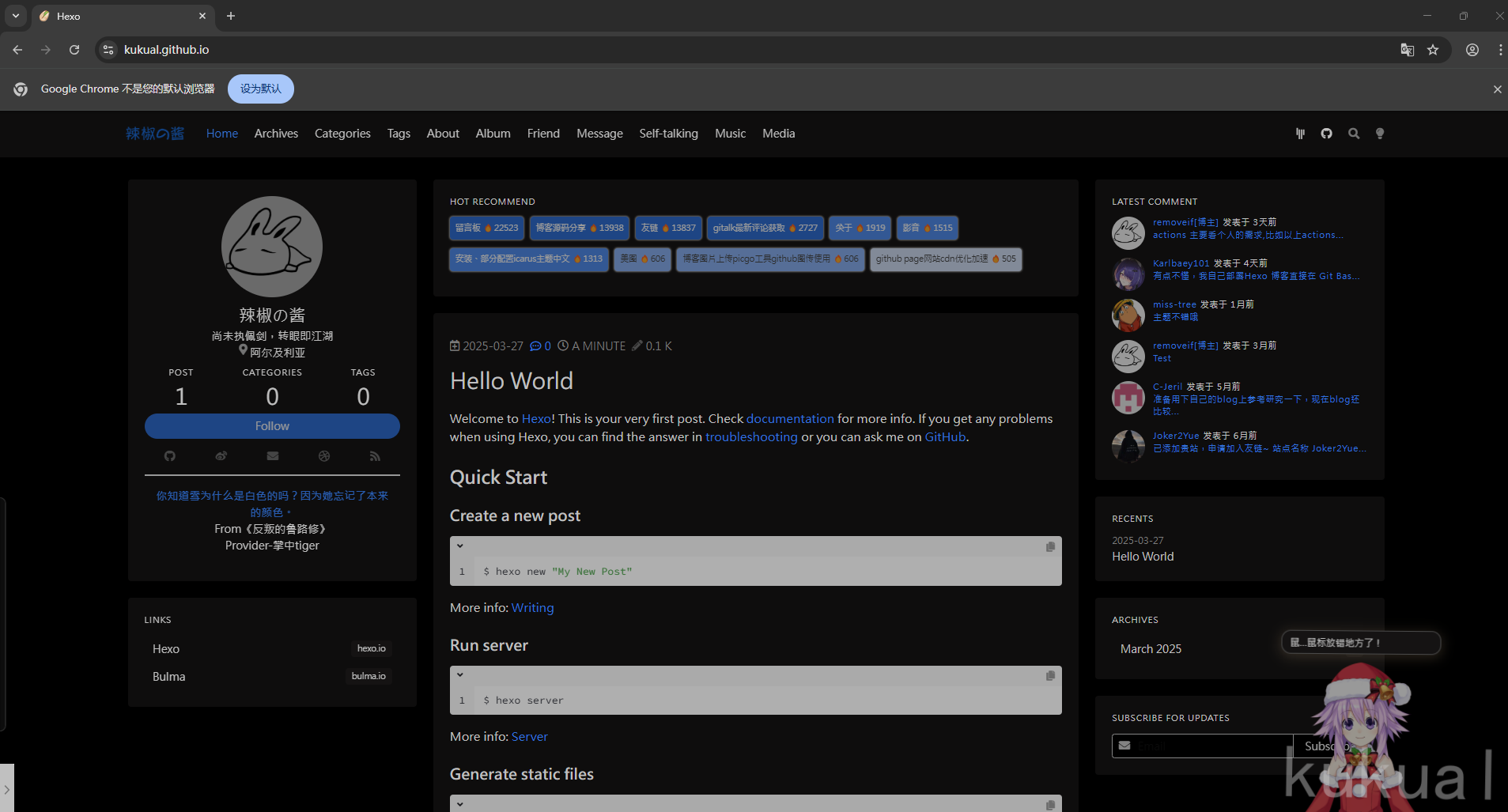Dismiss the default browser notification bar
This screenshot has height=812, width=1508.
click(x=1497, y=89)
